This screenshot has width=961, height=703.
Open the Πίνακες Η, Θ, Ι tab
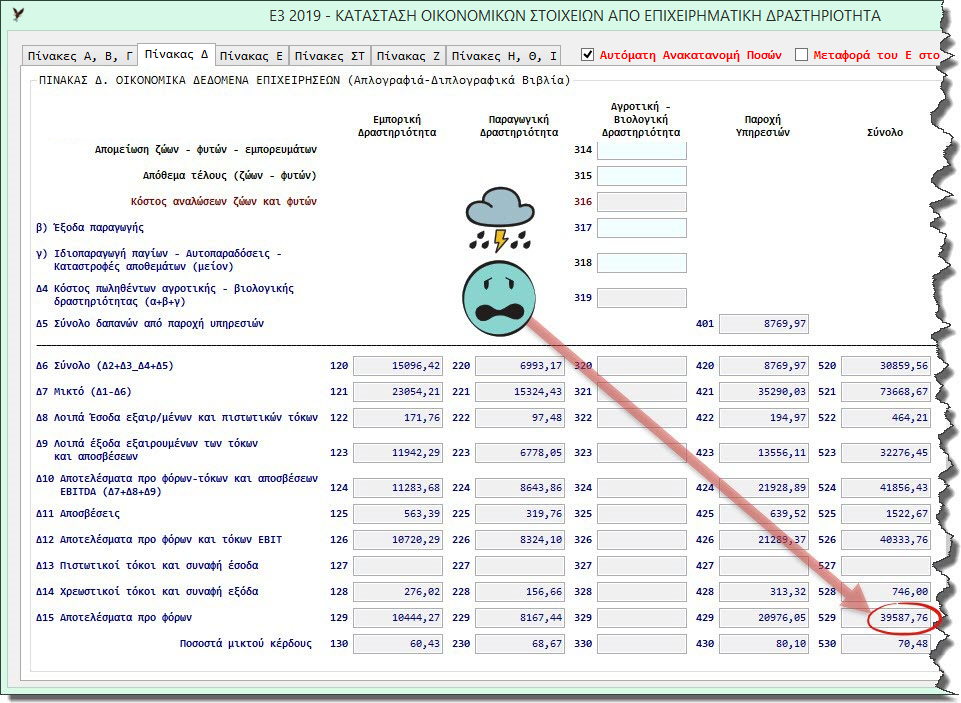[504, 56]
